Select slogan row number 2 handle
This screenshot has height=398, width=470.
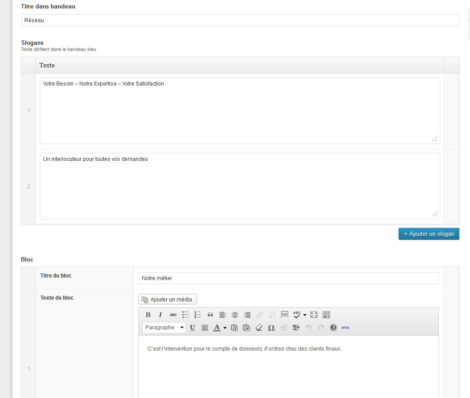pos(28,186)
